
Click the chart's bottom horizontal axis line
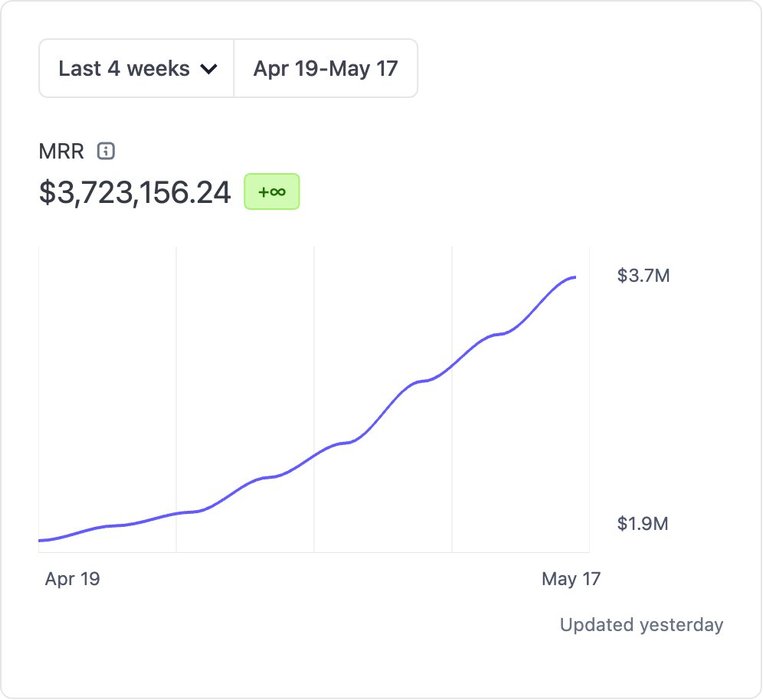[x=314, y=552]
